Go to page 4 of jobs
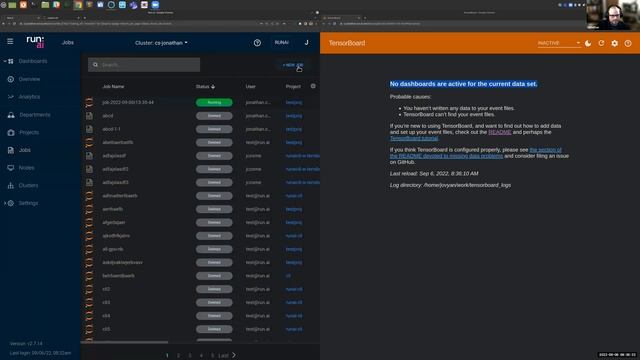Screen dimensions: 640x360 coord(201,356)
